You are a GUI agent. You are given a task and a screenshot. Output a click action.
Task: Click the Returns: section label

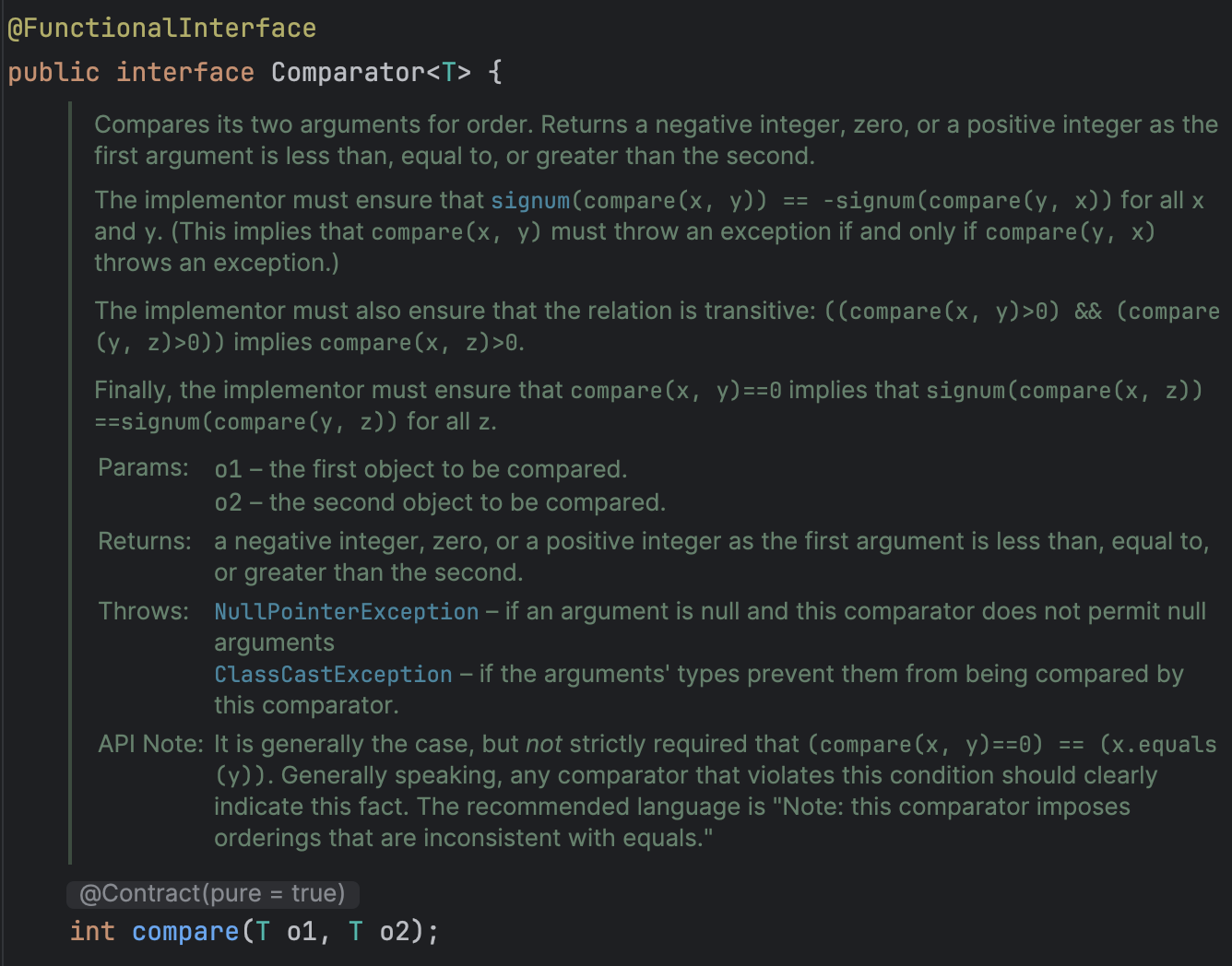(144, 541)
